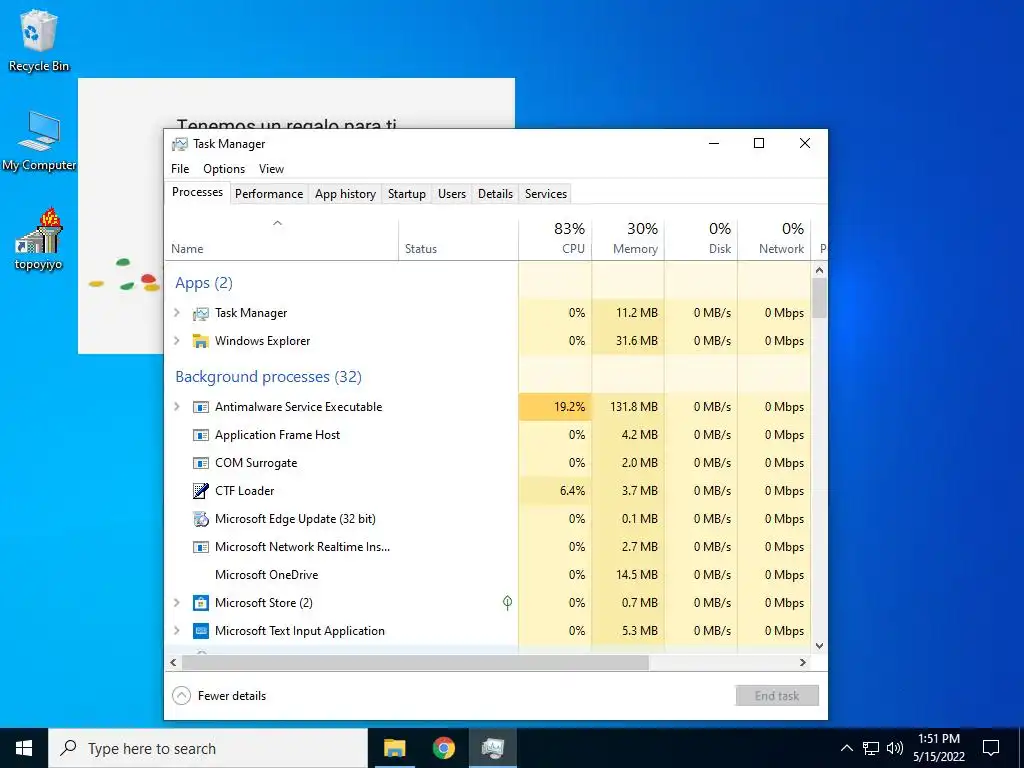1024x768 pixels.
Task: Click the Background processes (32) group header
Action: click(x=268, y=377)
